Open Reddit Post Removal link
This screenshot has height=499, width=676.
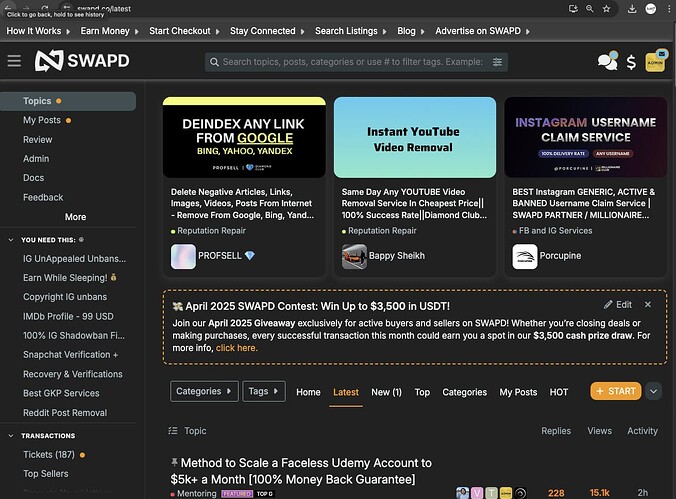[x=65, y=413]
